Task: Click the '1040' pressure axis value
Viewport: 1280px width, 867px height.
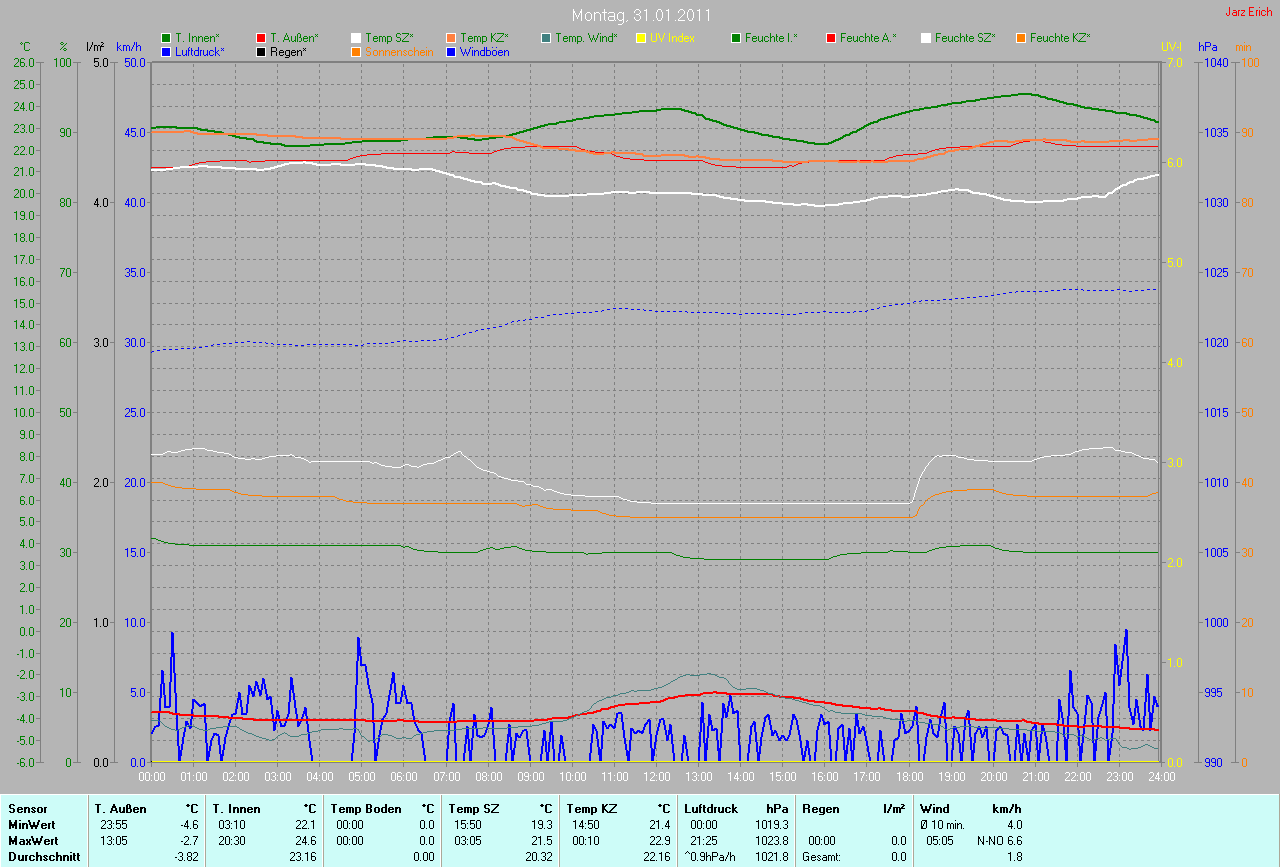Action: [1215, 62]
